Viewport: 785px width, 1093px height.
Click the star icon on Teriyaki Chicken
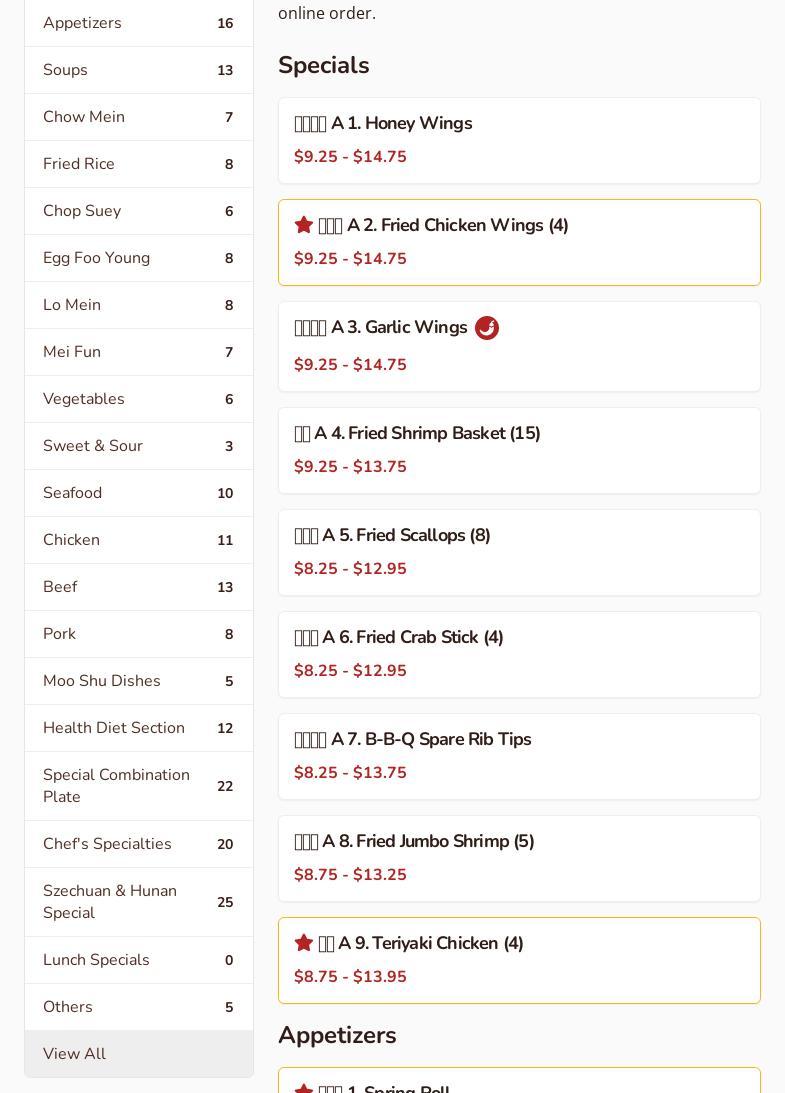(304, 943)
